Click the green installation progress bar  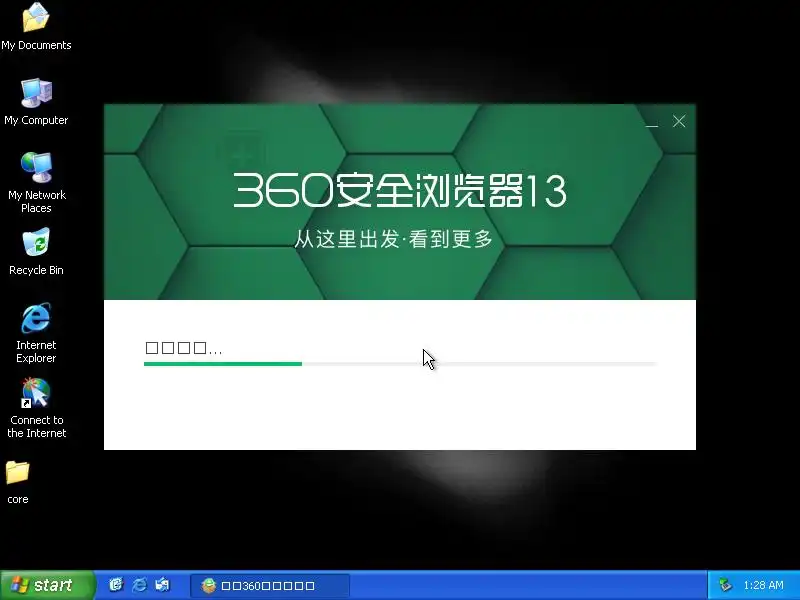click(x=401, y=364)
